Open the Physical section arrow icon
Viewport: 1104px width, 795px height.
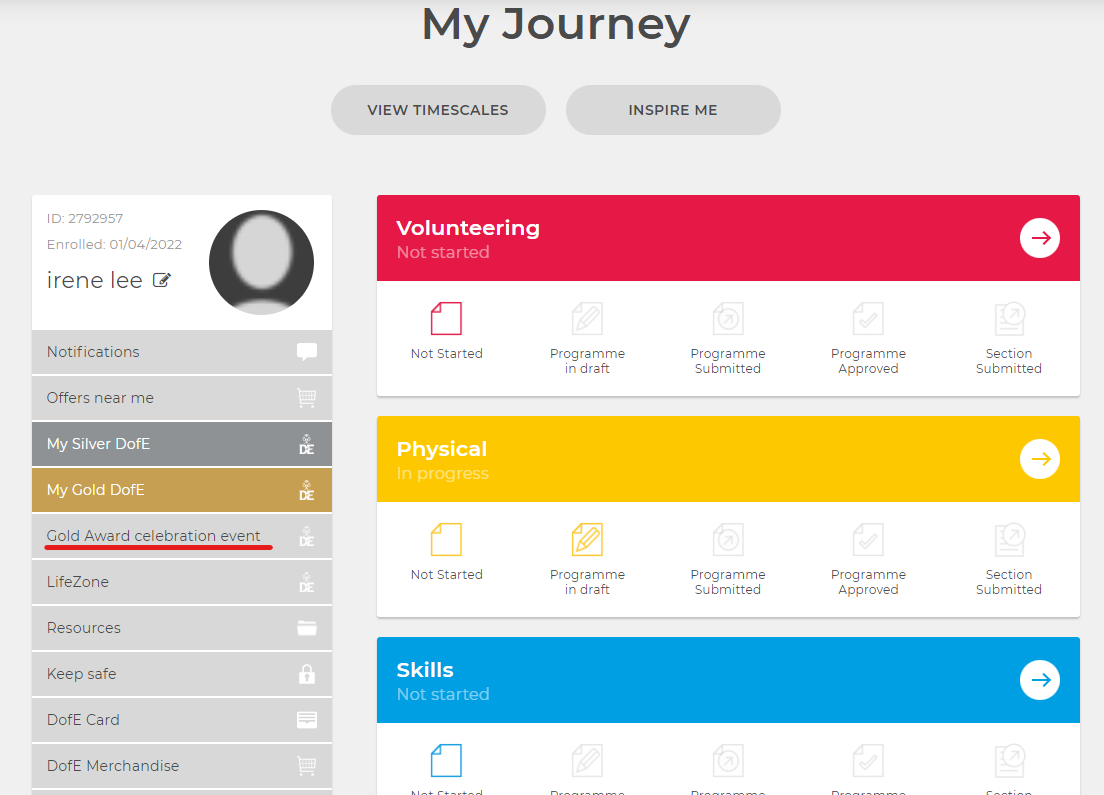[x=1039, y=459]
